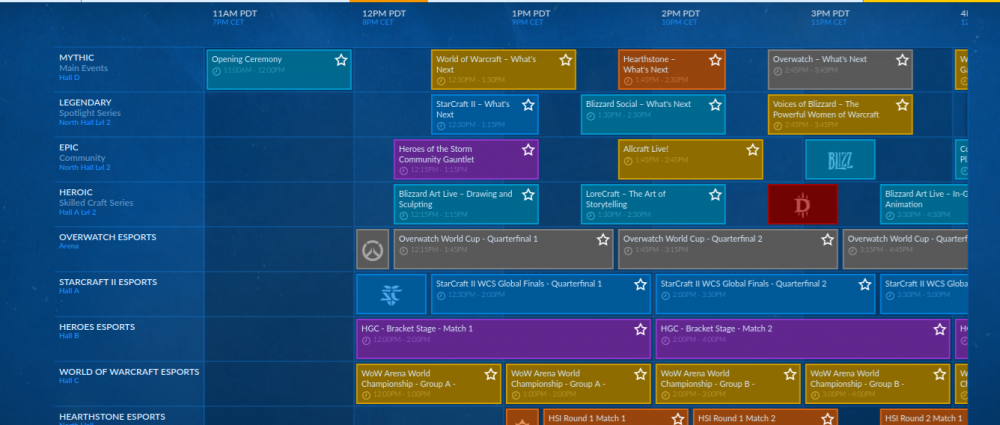Star the Overwatch What's Next event
The width and height of the screenshot is (1000, 425).
pos(902,60)
